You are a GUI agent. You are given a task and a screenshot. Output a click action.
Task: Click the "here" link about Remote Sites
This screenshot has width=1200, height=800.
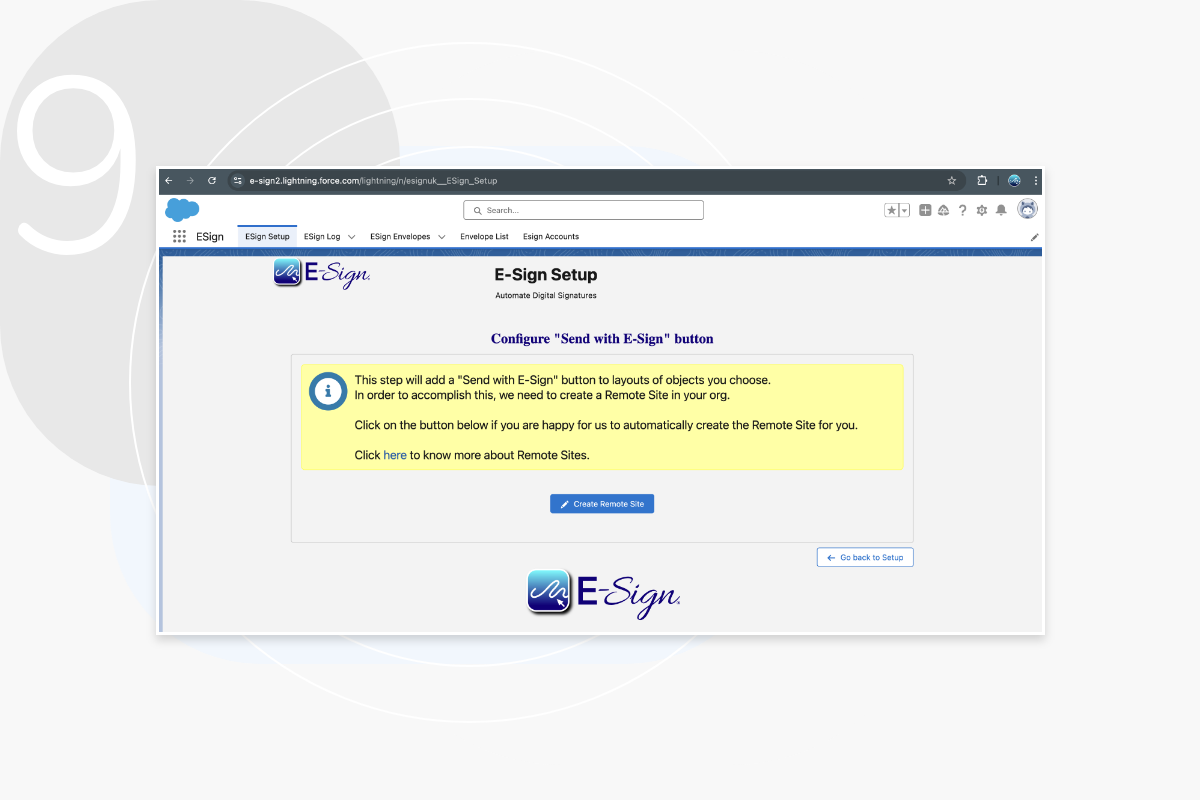point(395,455)
